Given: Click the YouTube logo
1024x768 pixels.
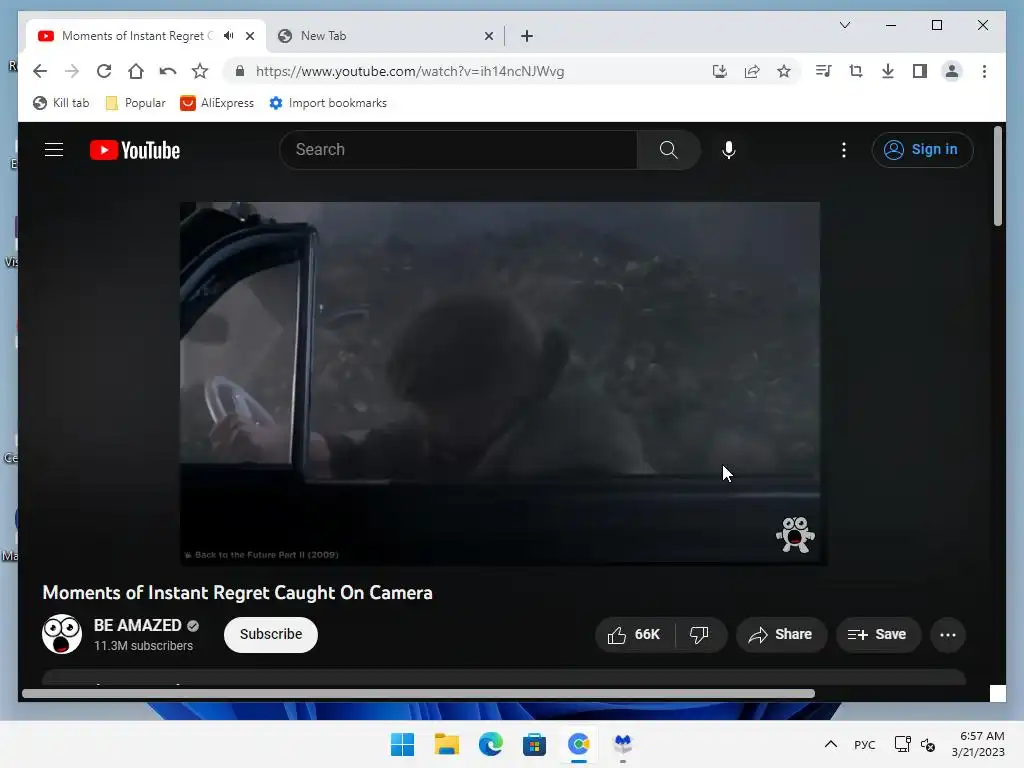Looking at the screenshot, I should (135, 150).
